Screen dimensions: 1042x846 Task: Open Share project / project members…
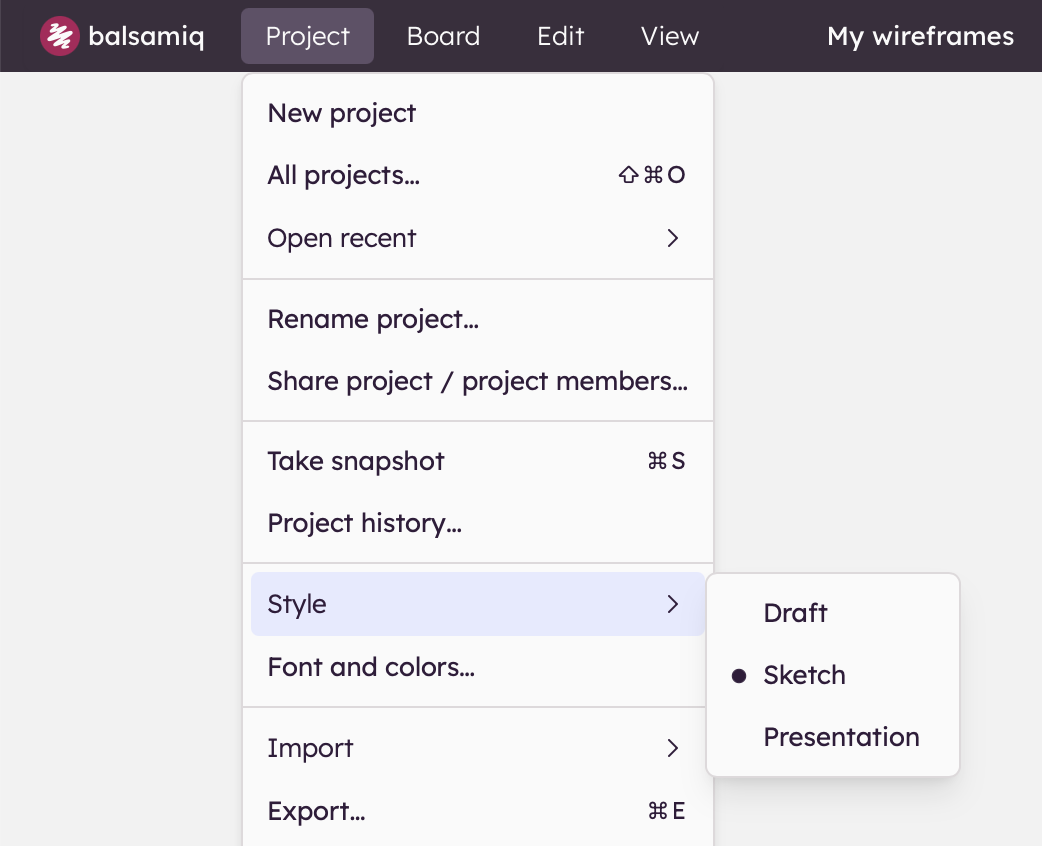click(x=478, y=381)
